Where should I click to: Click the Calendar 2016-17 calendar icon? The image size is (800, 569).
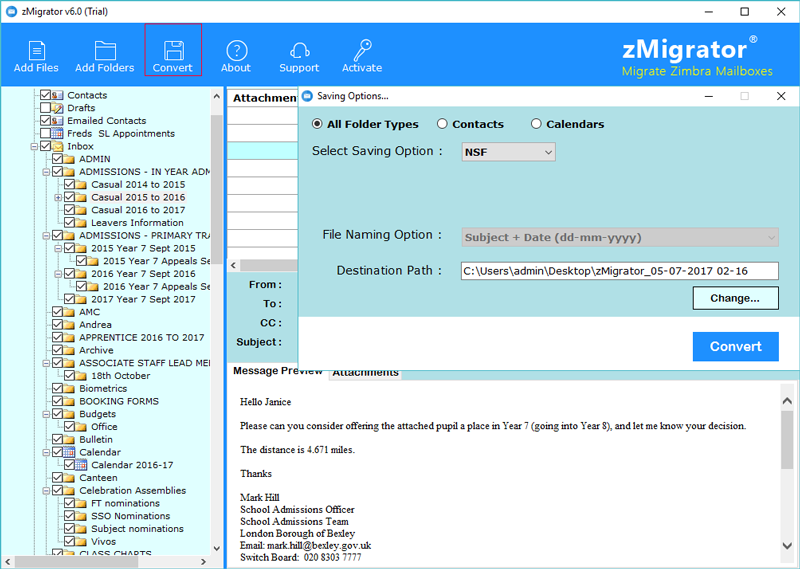tap(81, 465)
